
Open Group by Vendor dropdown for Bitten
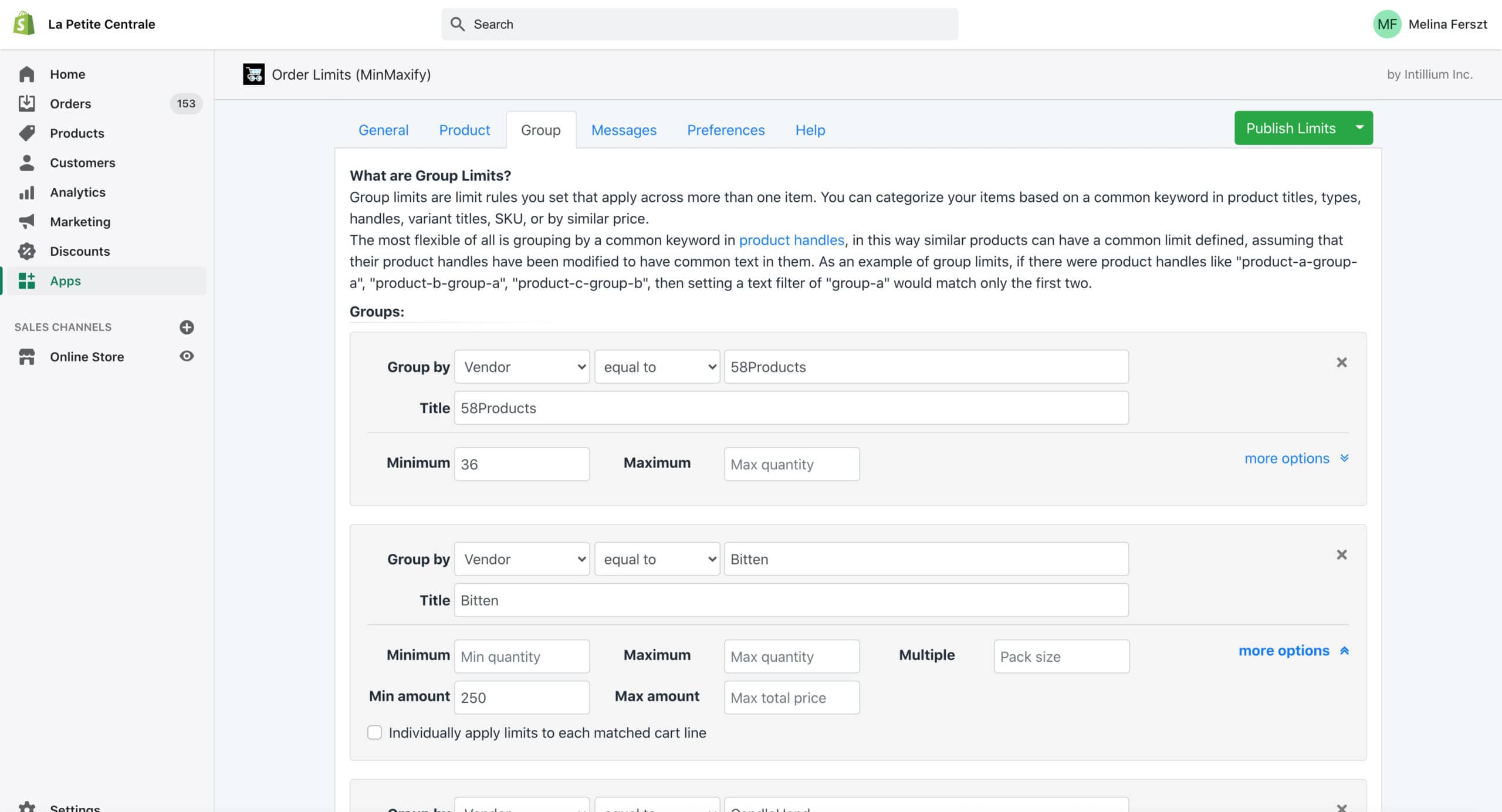point(522,559)
